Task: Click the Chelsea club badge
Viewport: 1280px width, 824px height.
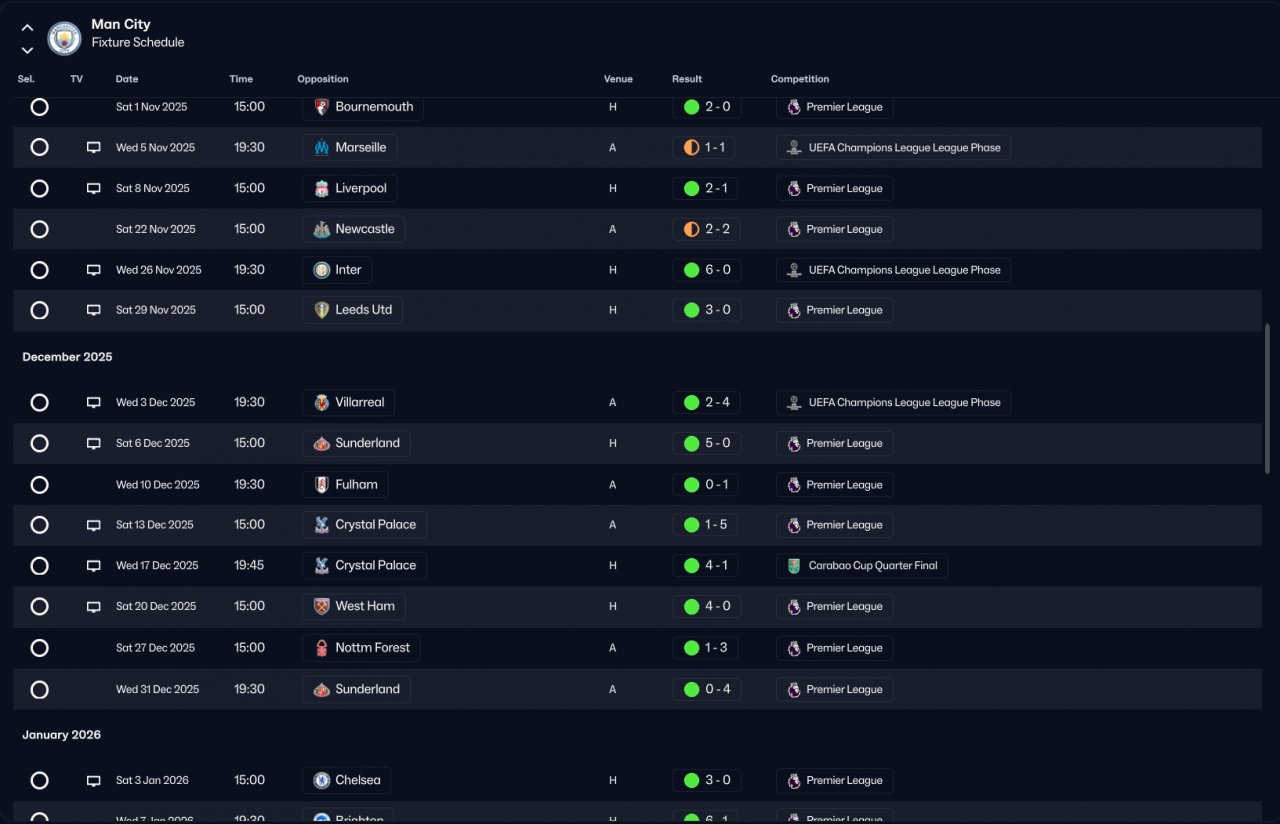Action: tap(322, 781)
